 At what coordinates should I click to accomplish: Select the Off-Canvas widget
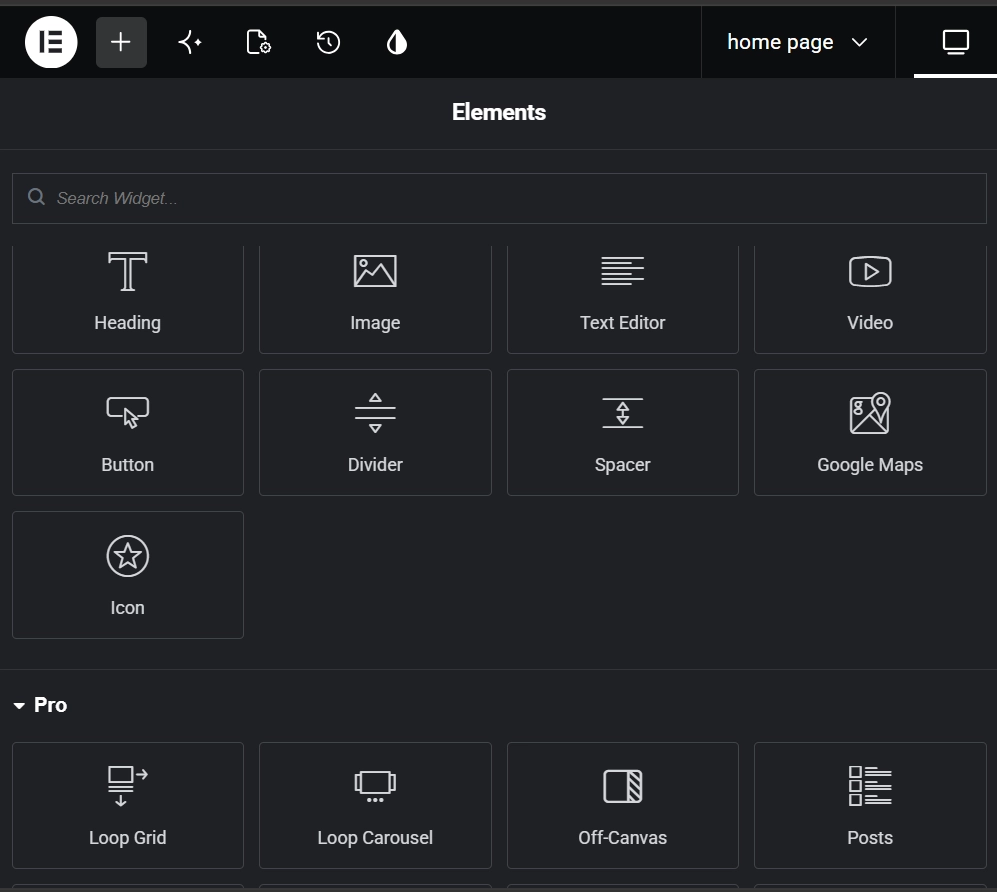tap(622, 805)
